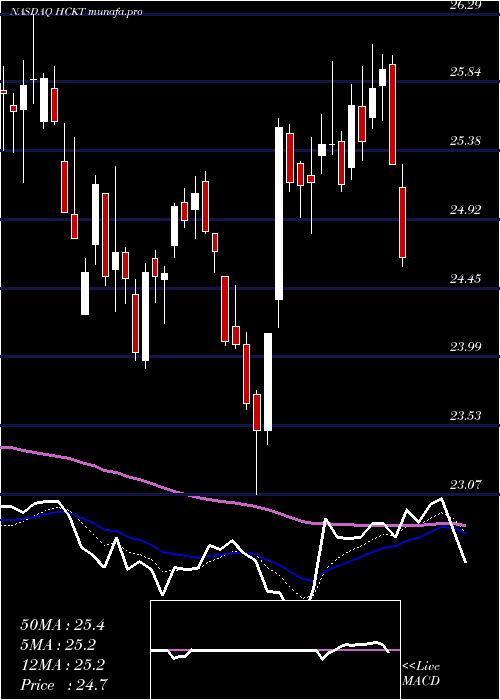This screenshot has height=700, width=500.
Task: Select the 26.29 price axis label
Action: pos(466,5)
